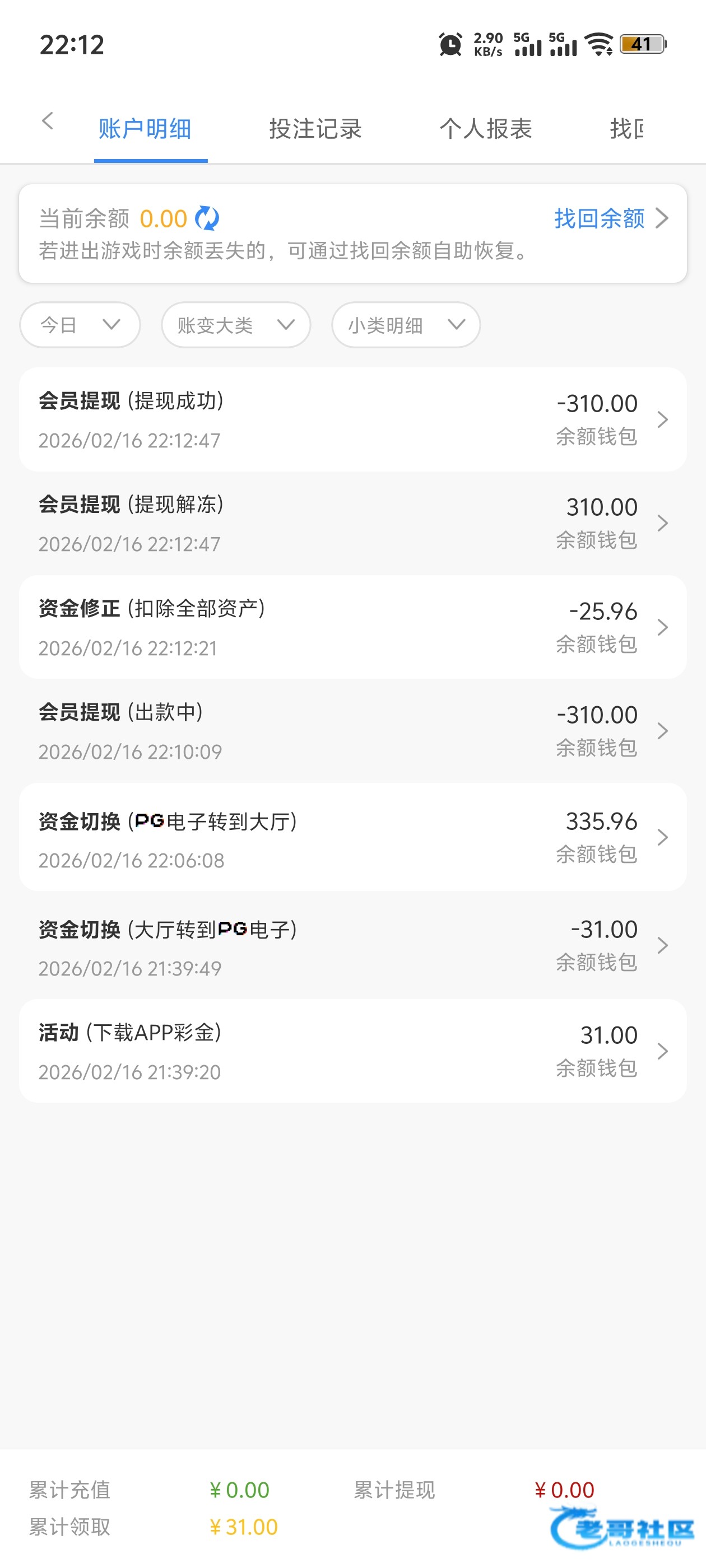
Task: Open arrow for 提现成功 withdrawal entry
Action: pos(663,419)
